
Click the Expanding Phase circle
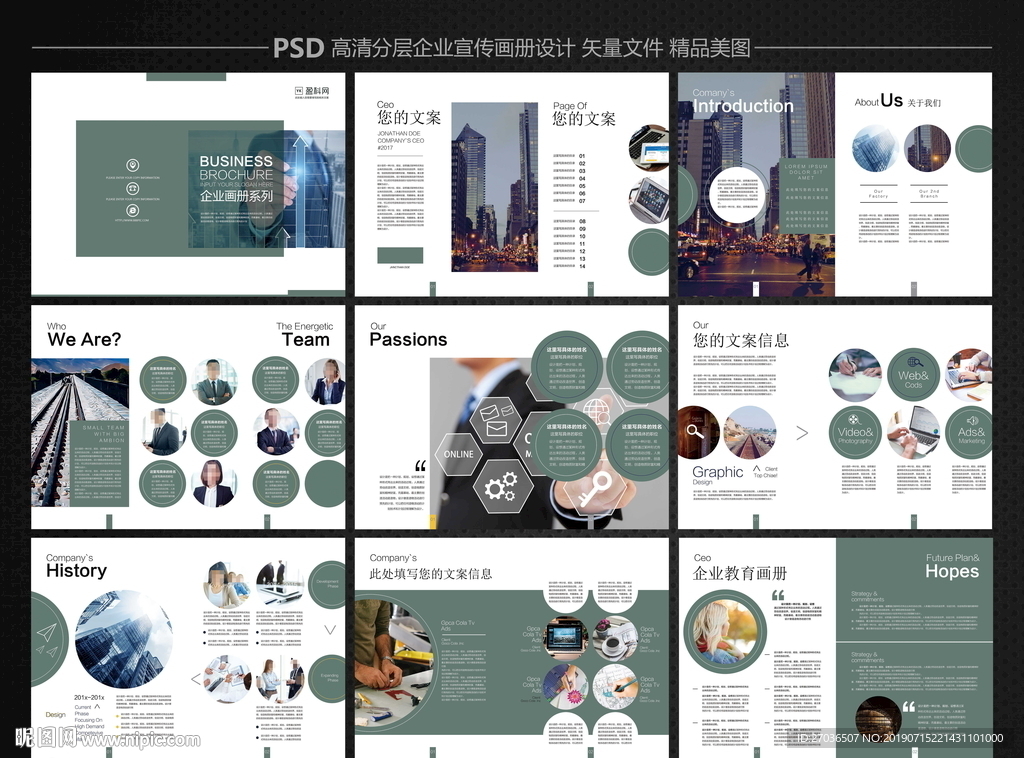(328, 678)
